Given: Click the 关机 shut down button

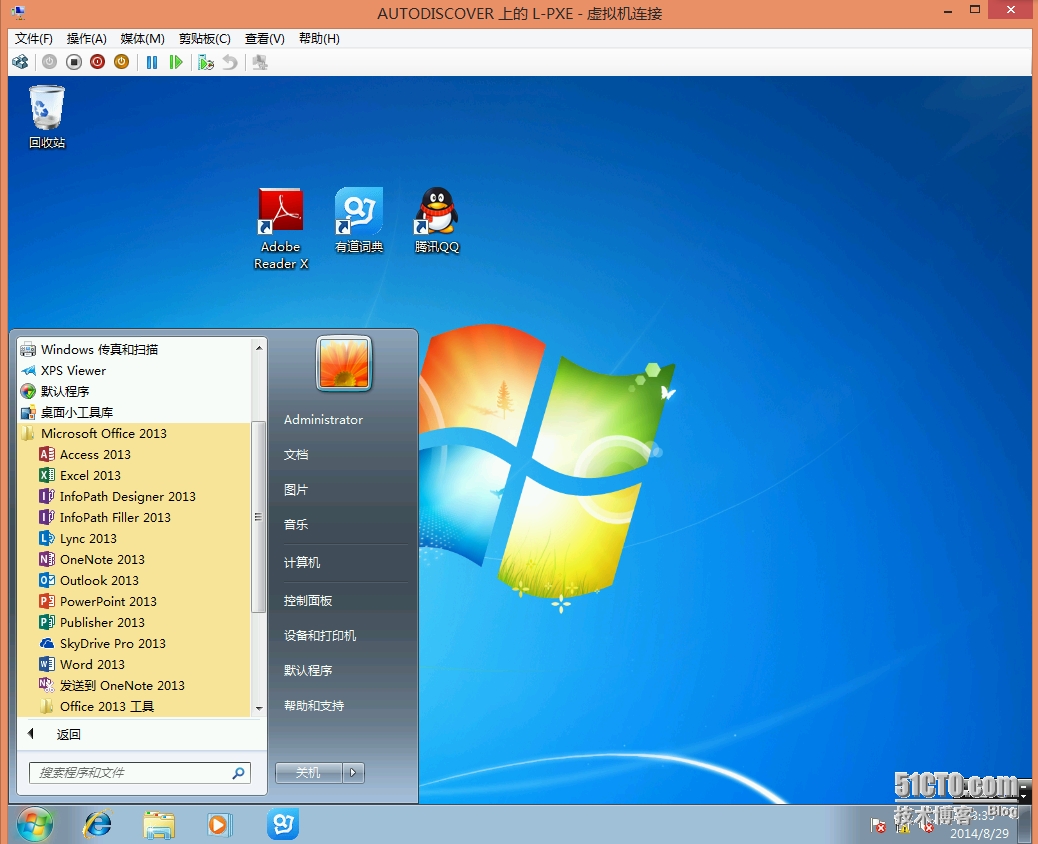Looking at the screenshot, I should 308,773.
